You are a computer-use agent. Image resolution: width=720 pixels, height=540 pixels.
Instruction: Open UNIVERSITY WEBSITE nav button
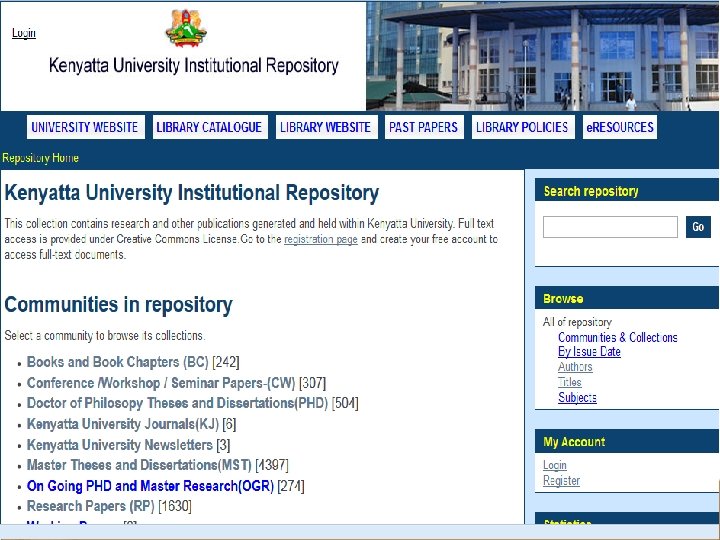point(85,127)
